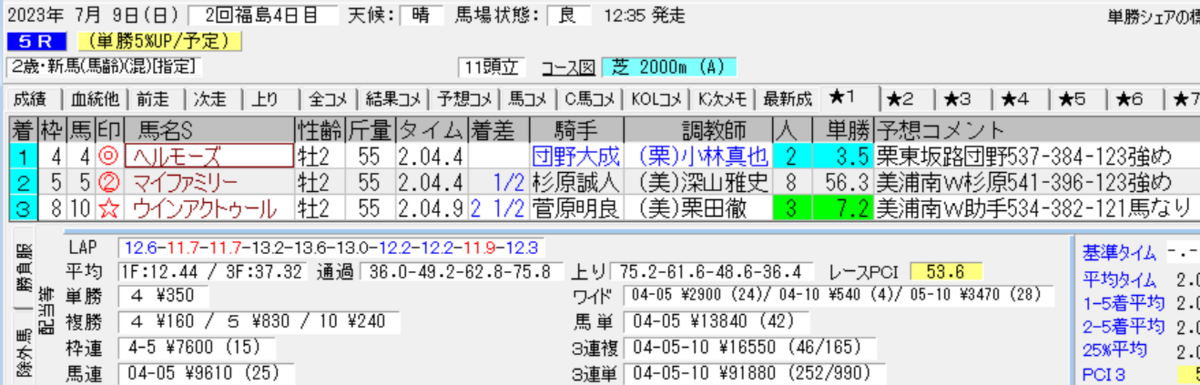The width and height of the screenshot is (1200, 385).
Task: Open the ★3 tab
Action: [958, 99]
